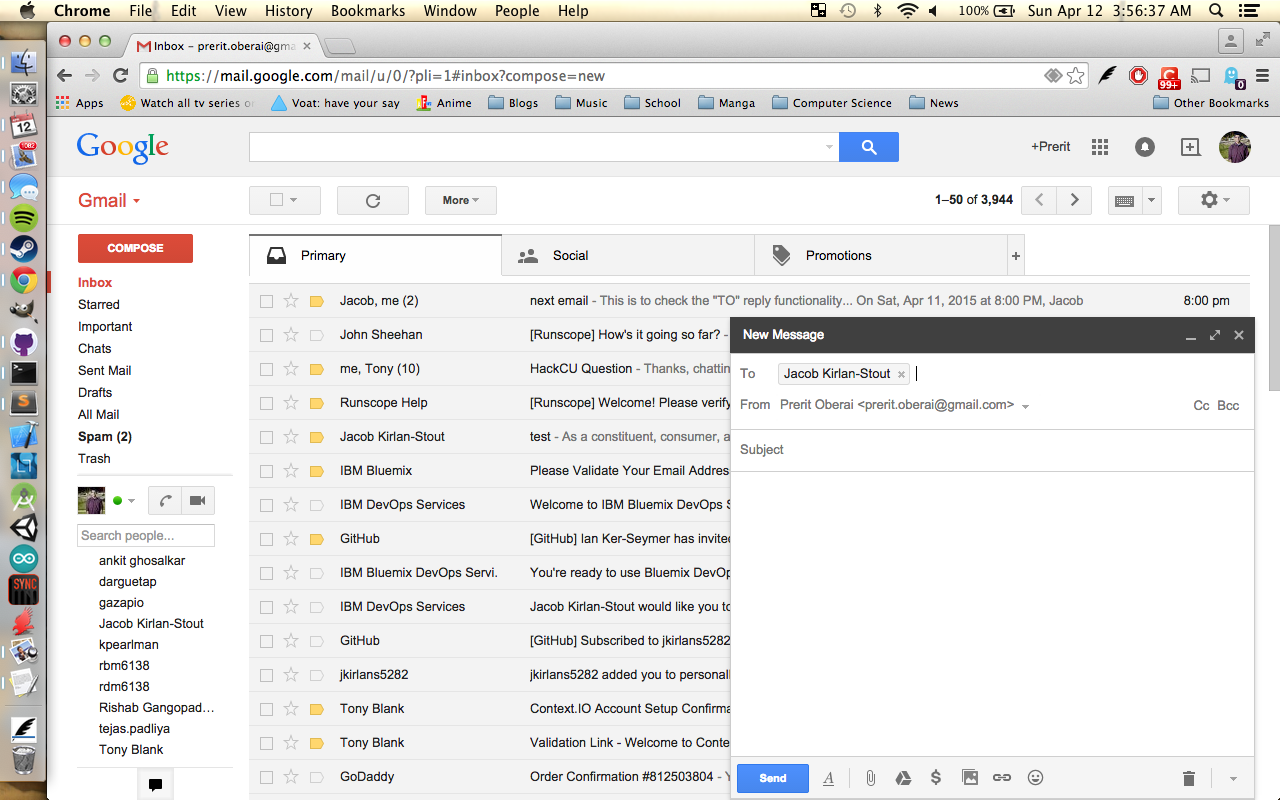Remove Jacob Kirlan-Stout recipient chip
1280x800 pixels.
(x=901, y=374)
